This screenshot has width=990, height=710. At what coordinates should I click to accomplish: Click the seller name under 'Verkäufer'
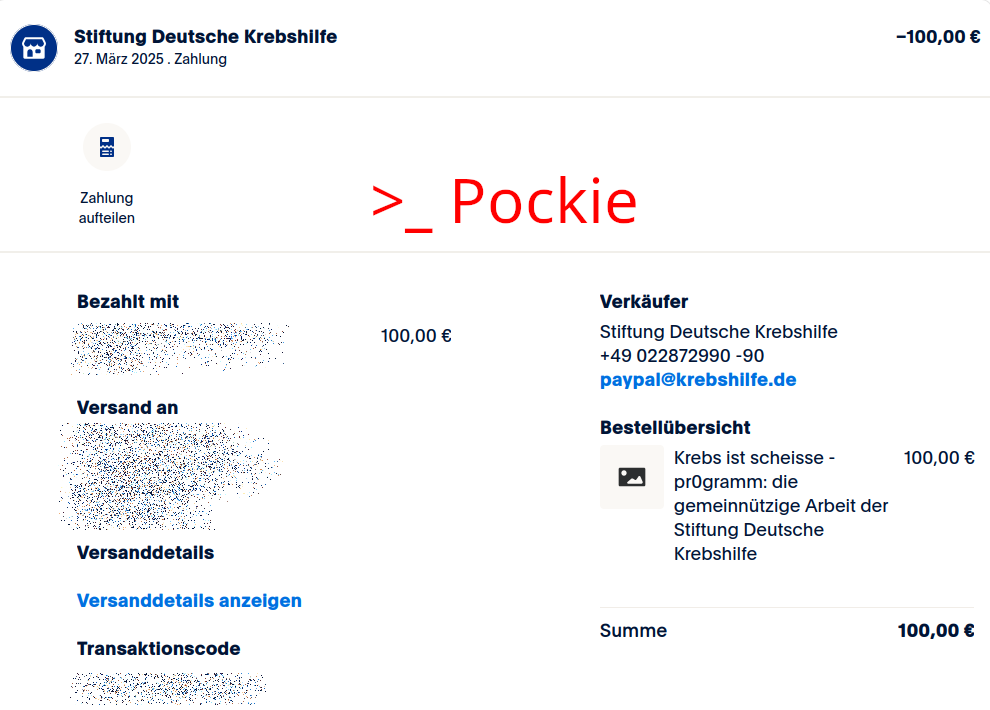(x=718, y=332)
